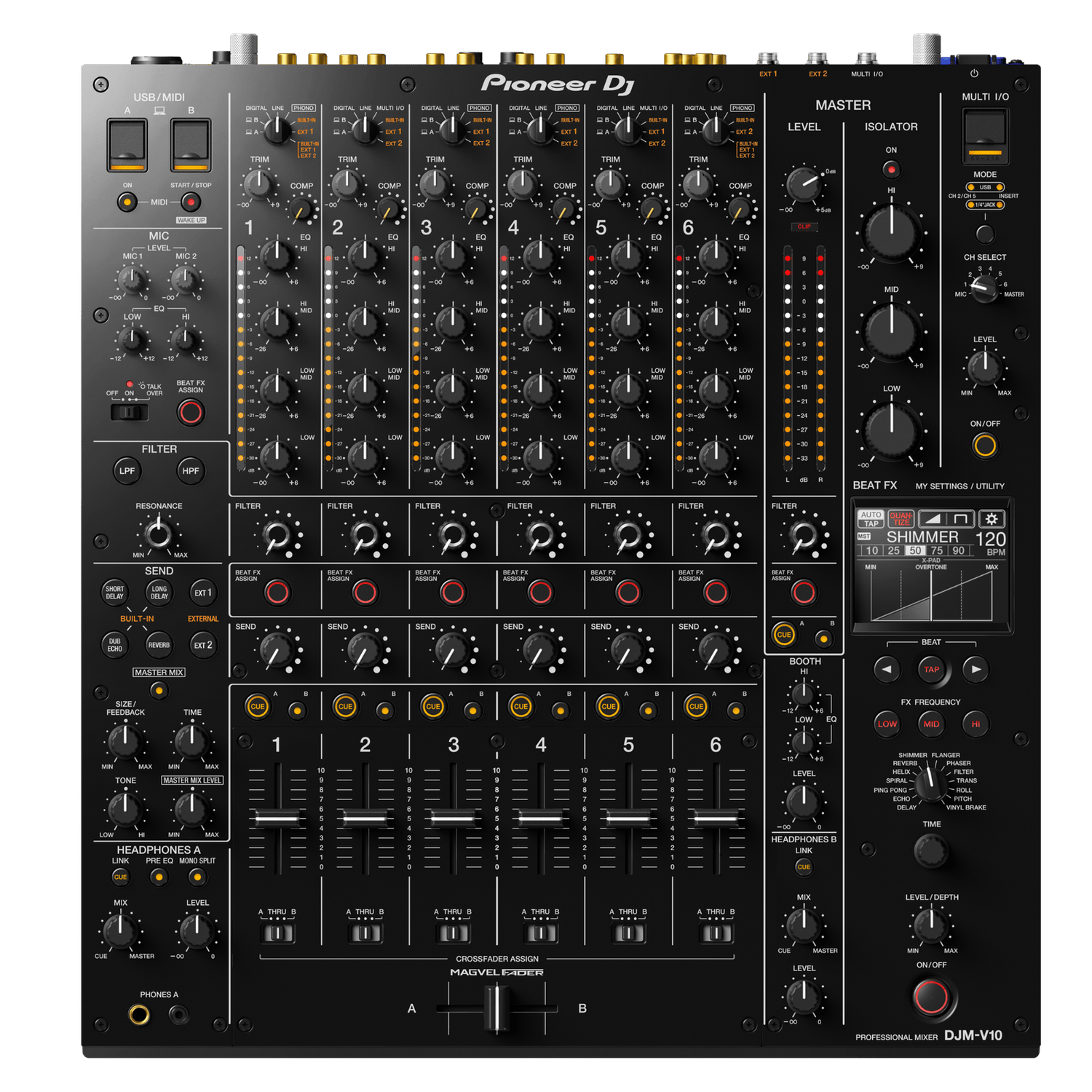Select the HI FX frequency button
Viewport: 1092px width, 1092px height.
[x=976, y=724]
